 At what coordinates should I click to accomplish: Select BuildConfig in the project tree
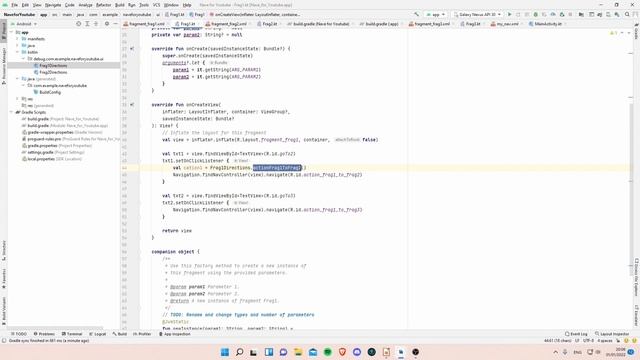tap(50, 92)
